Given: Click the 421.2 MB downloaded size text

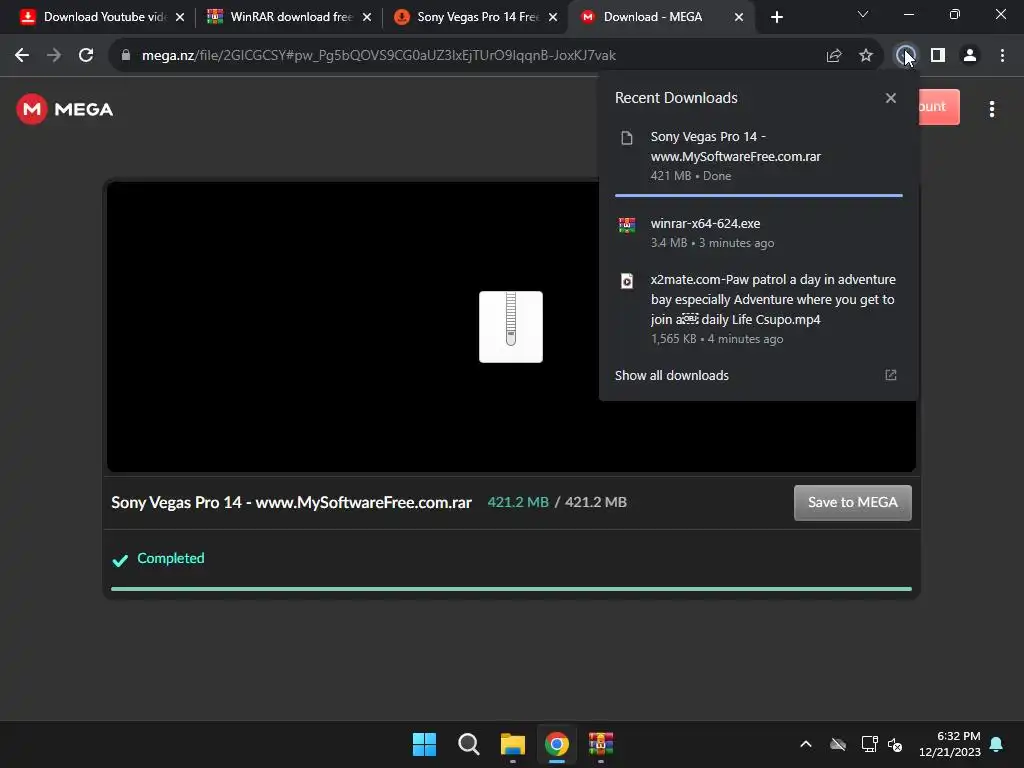Looking at the screenshot, I should tap(518, 502).
